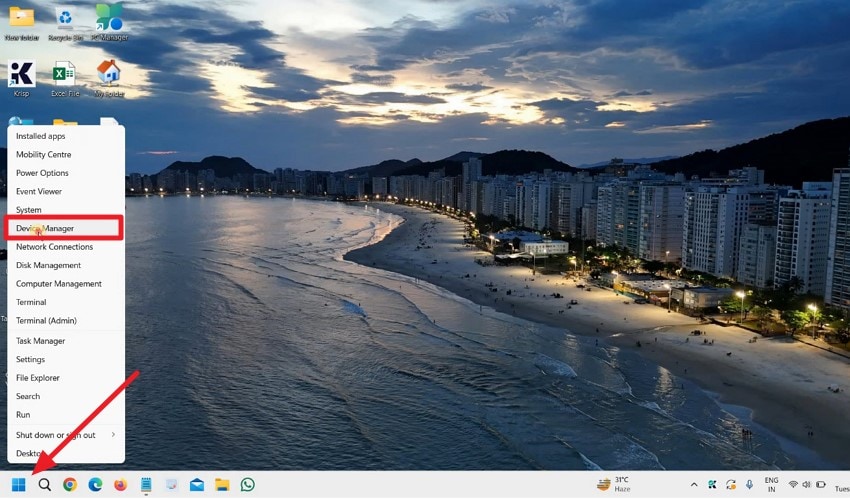This screenshot has width=850, height=499.
Task: Click the Krisp icon in the system tray
Action: tap(712, 484)
